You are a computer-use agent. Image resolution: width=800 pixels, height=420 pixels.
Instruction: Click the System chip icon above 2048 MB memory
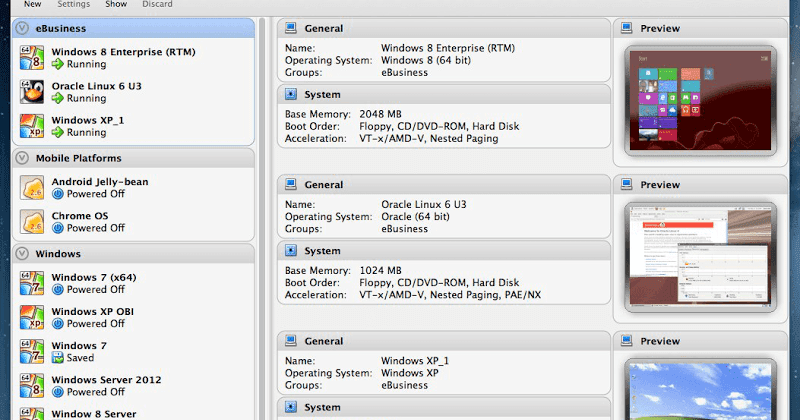pos(291,94)
